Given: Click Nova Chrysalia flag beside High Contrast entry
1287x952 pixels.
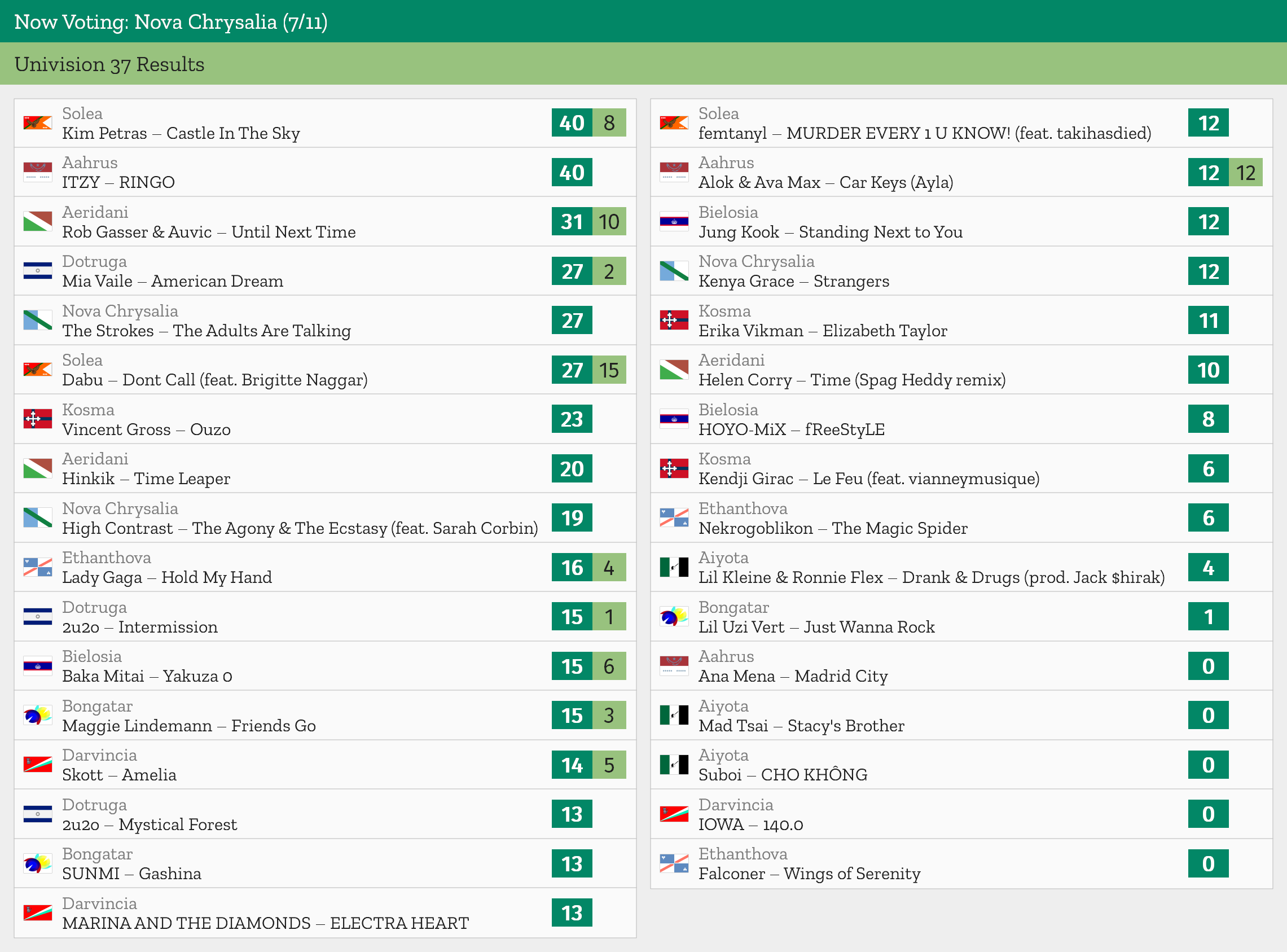Looking at the screenshot, I should [x=37, y=518].
